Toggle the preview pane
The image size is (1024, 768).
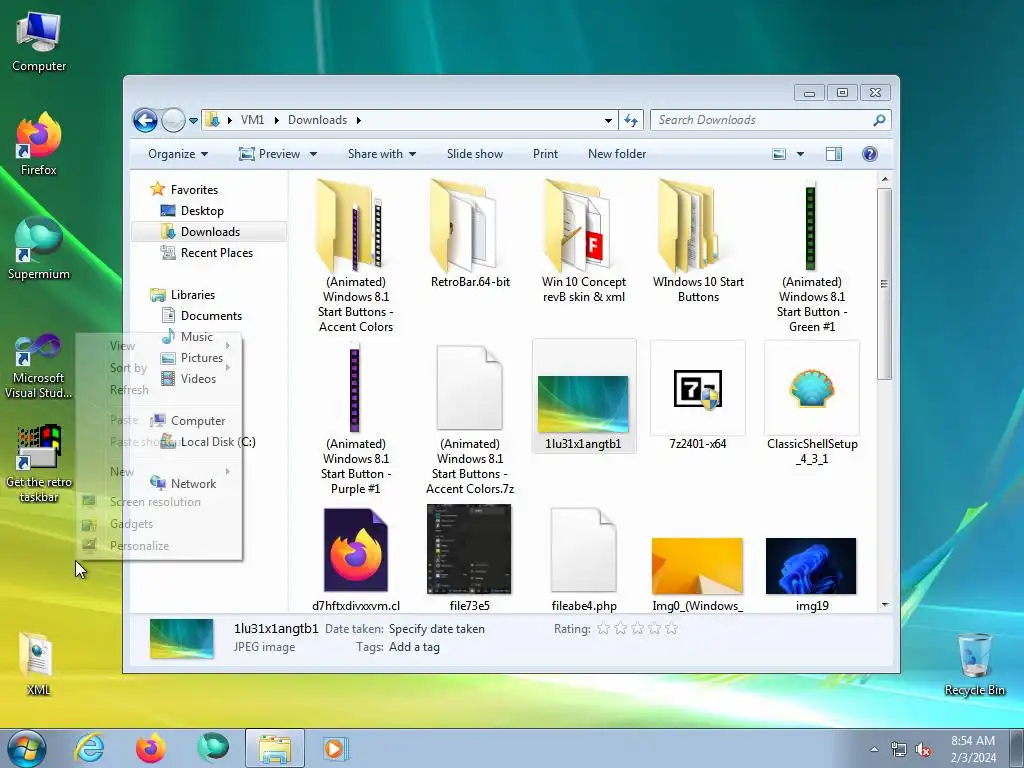click(834, 154)
